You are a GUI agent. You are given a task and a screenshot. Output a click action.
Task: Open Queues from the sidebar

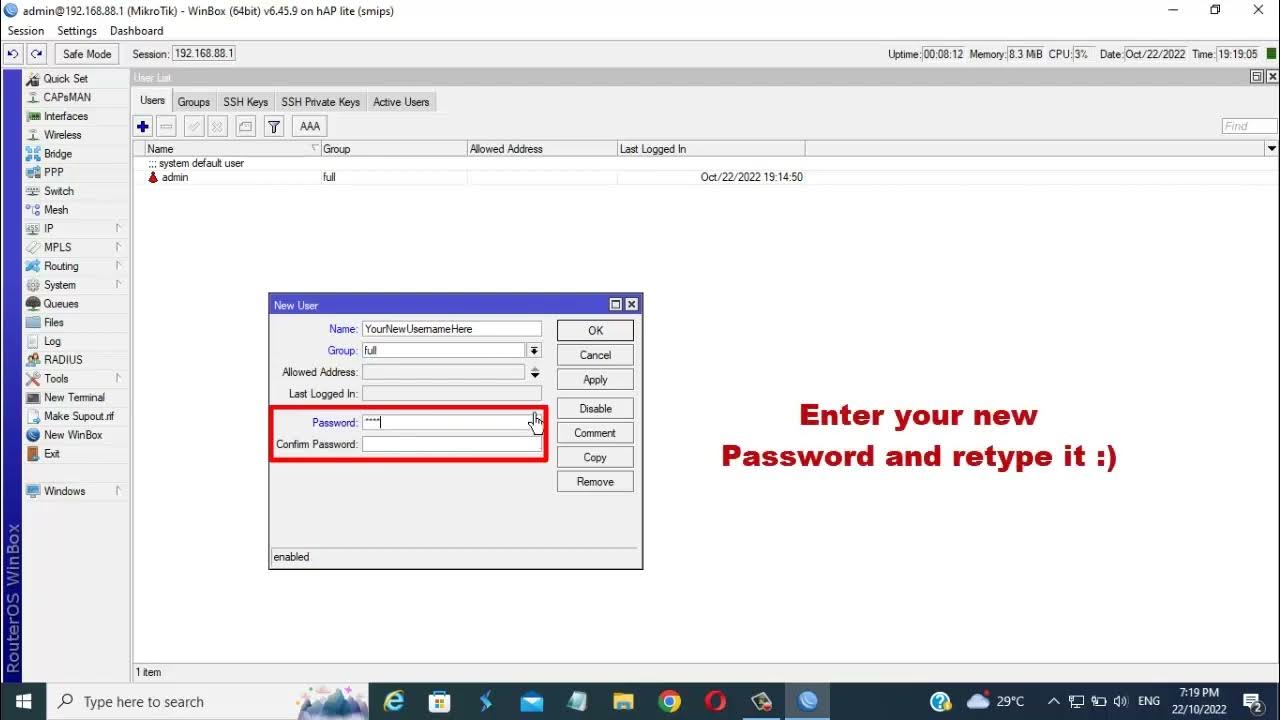[60, 304]
